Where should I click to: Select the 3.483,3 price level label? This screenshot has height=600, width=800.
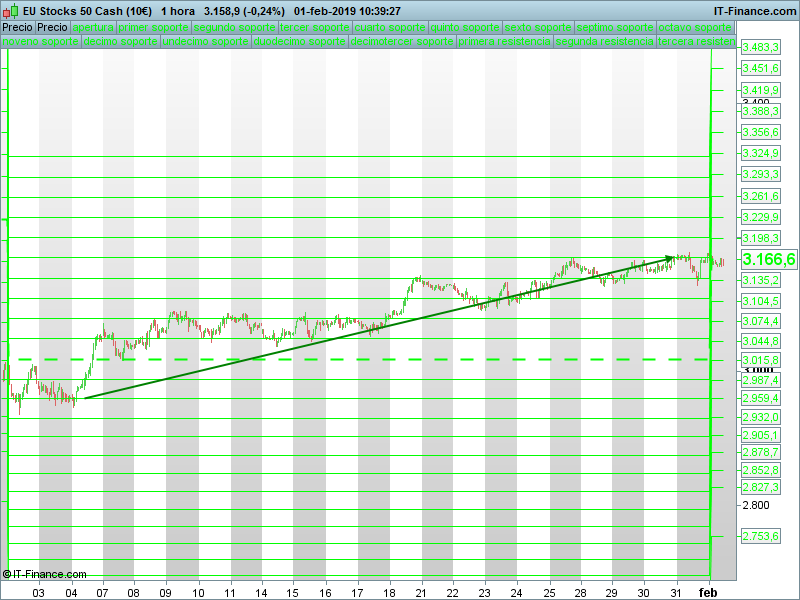760,48
